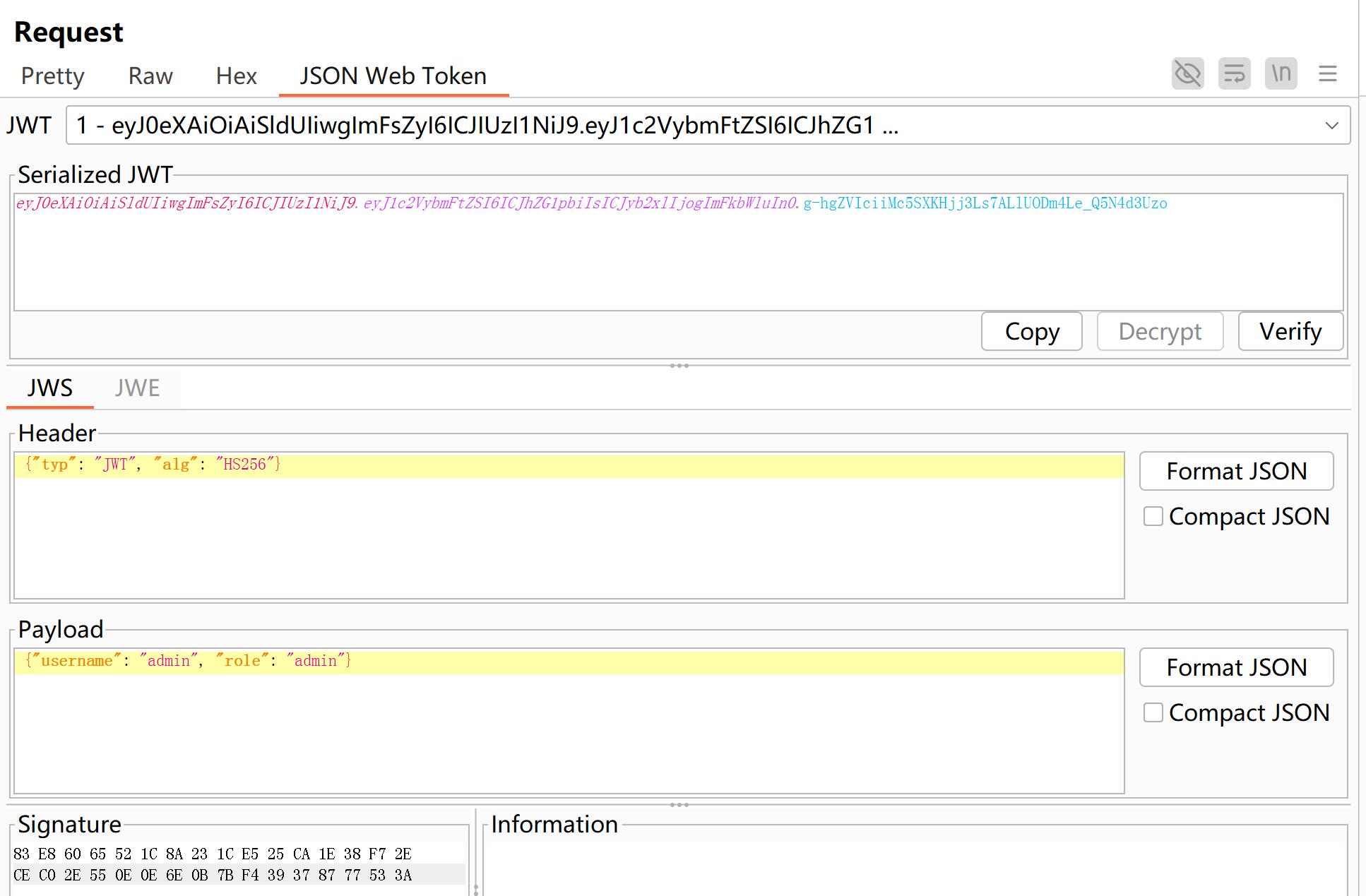The image size is (1366, 896).
Task: Click the Payload JSON editor line
Action: point(569,661)
